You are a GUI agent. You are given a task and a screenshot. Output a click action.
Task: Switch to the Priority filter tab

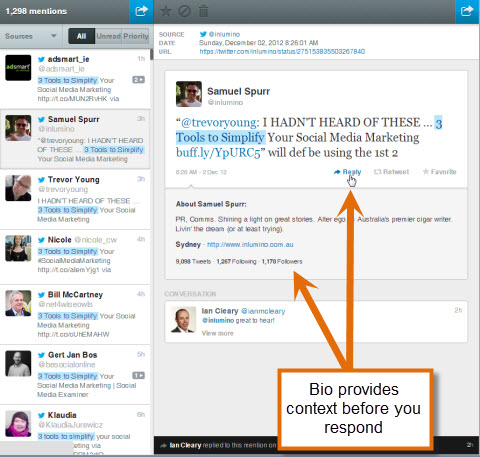pyautogui.click(x=136, y=36)
